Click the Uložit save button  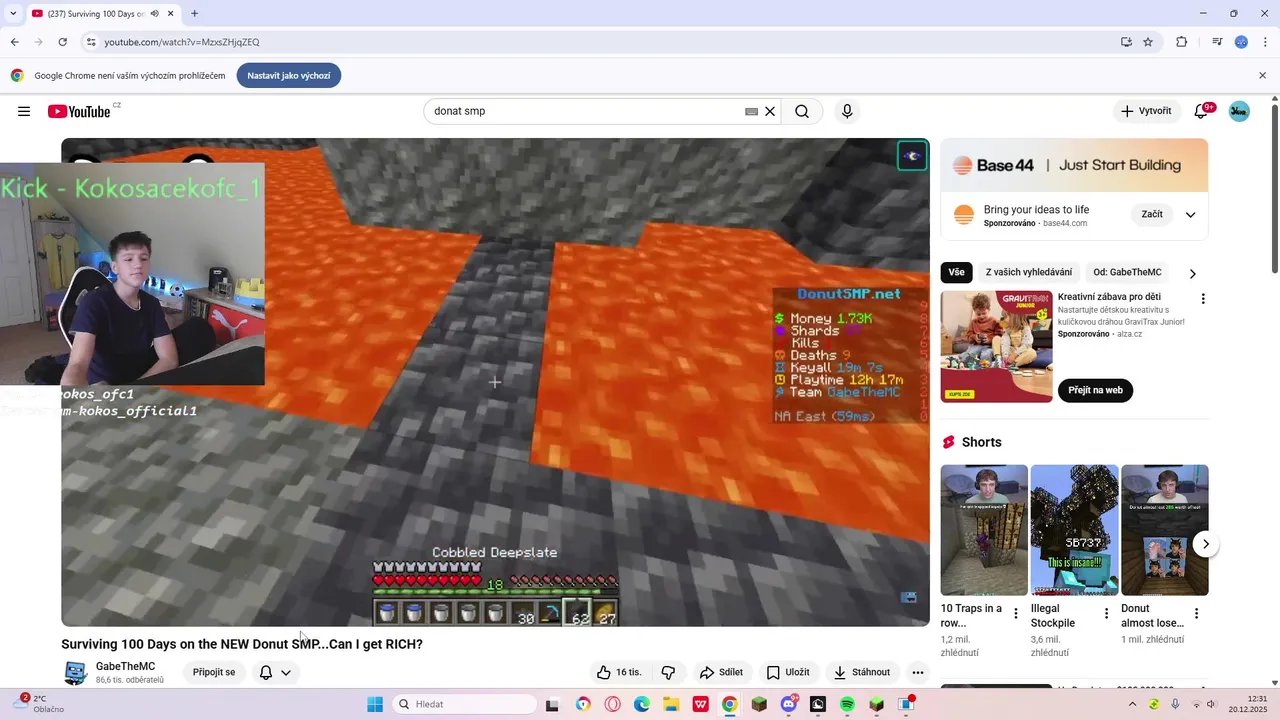coord(788,672)
